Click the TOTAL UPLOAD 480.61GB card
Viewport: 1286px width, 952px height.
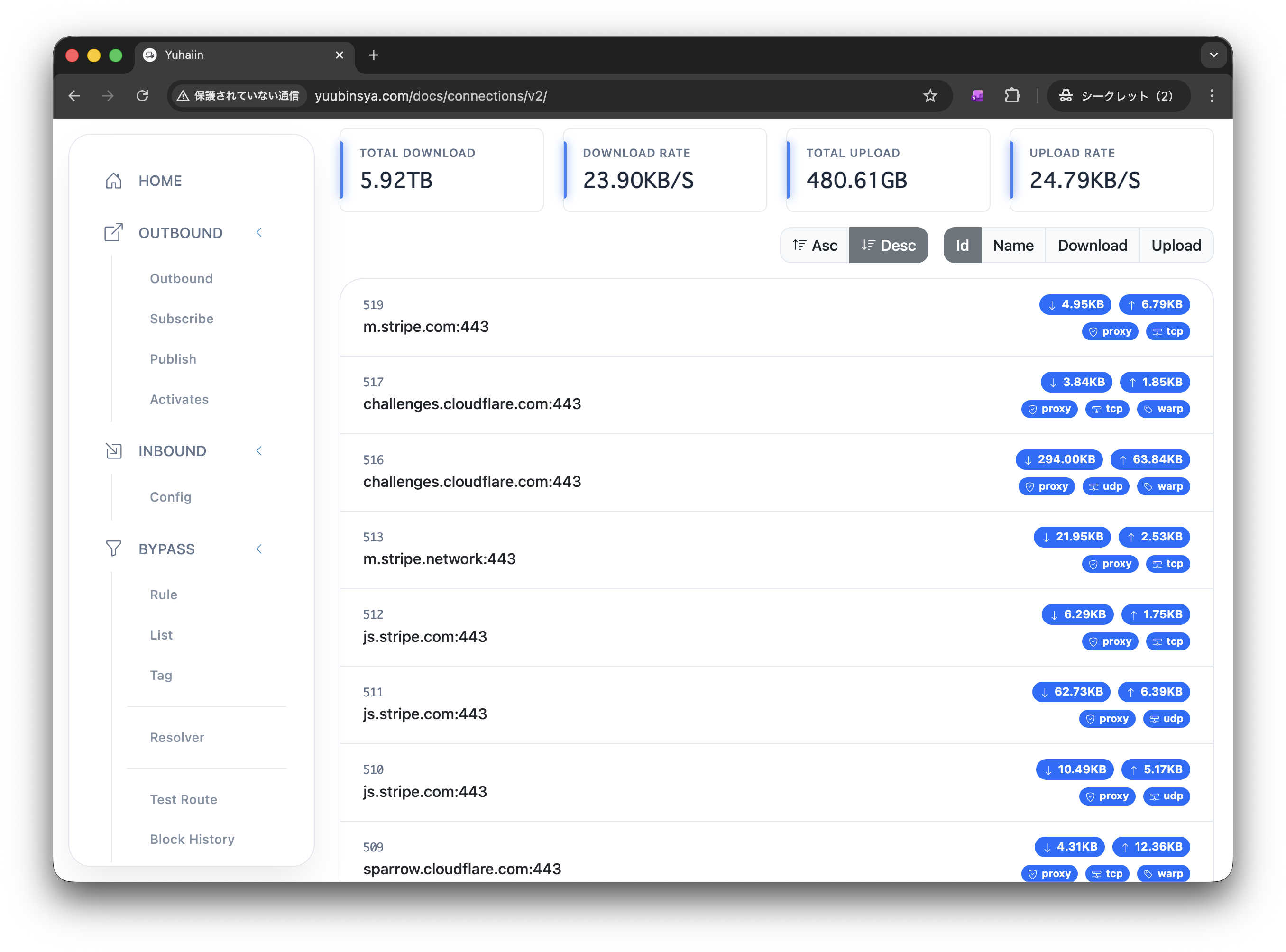pos(888,169)
